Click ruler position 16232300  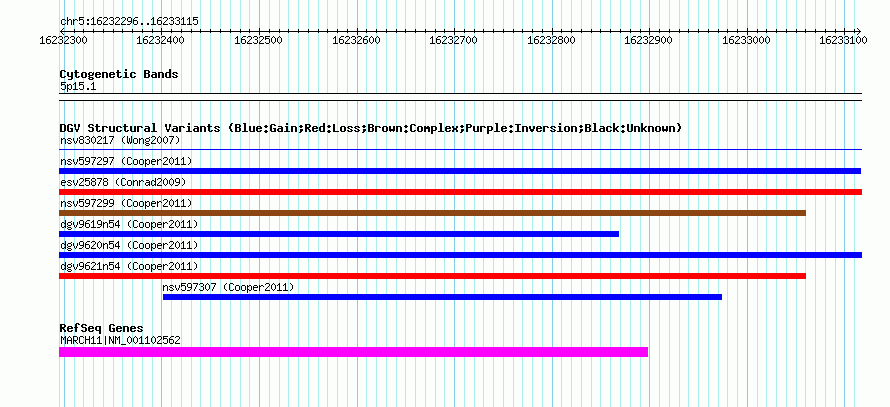(64, 41)
